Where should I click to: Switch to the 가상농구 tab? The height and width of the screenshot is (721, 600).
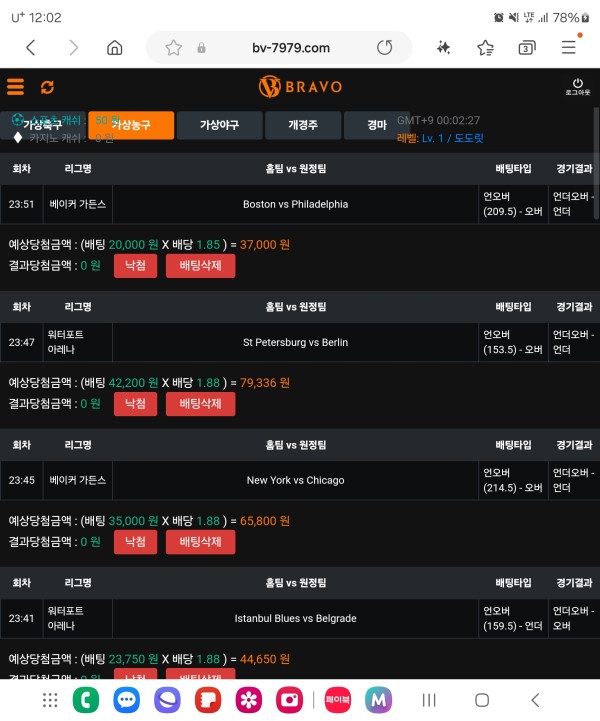[x=131, y=125]
